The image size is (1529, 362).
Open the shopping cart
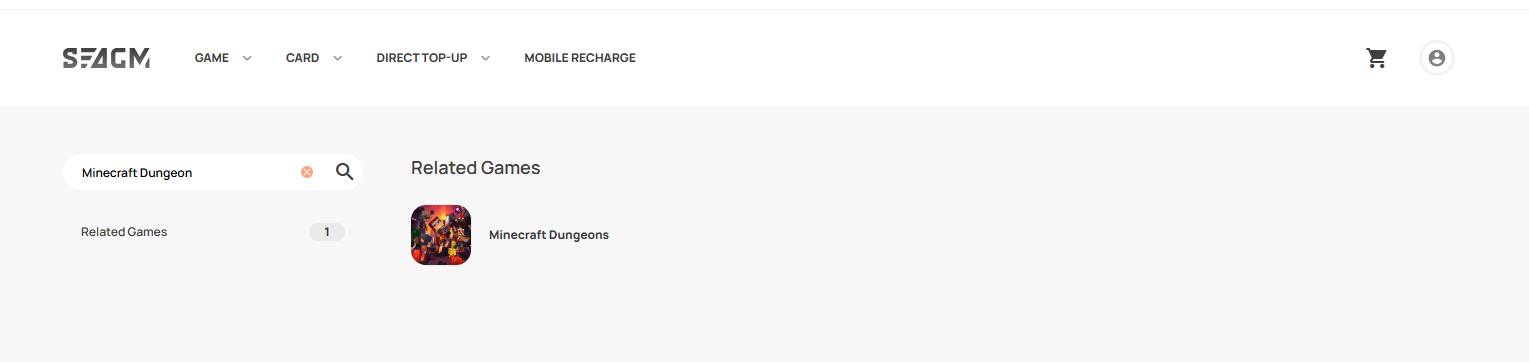(x=1377, y=58)
